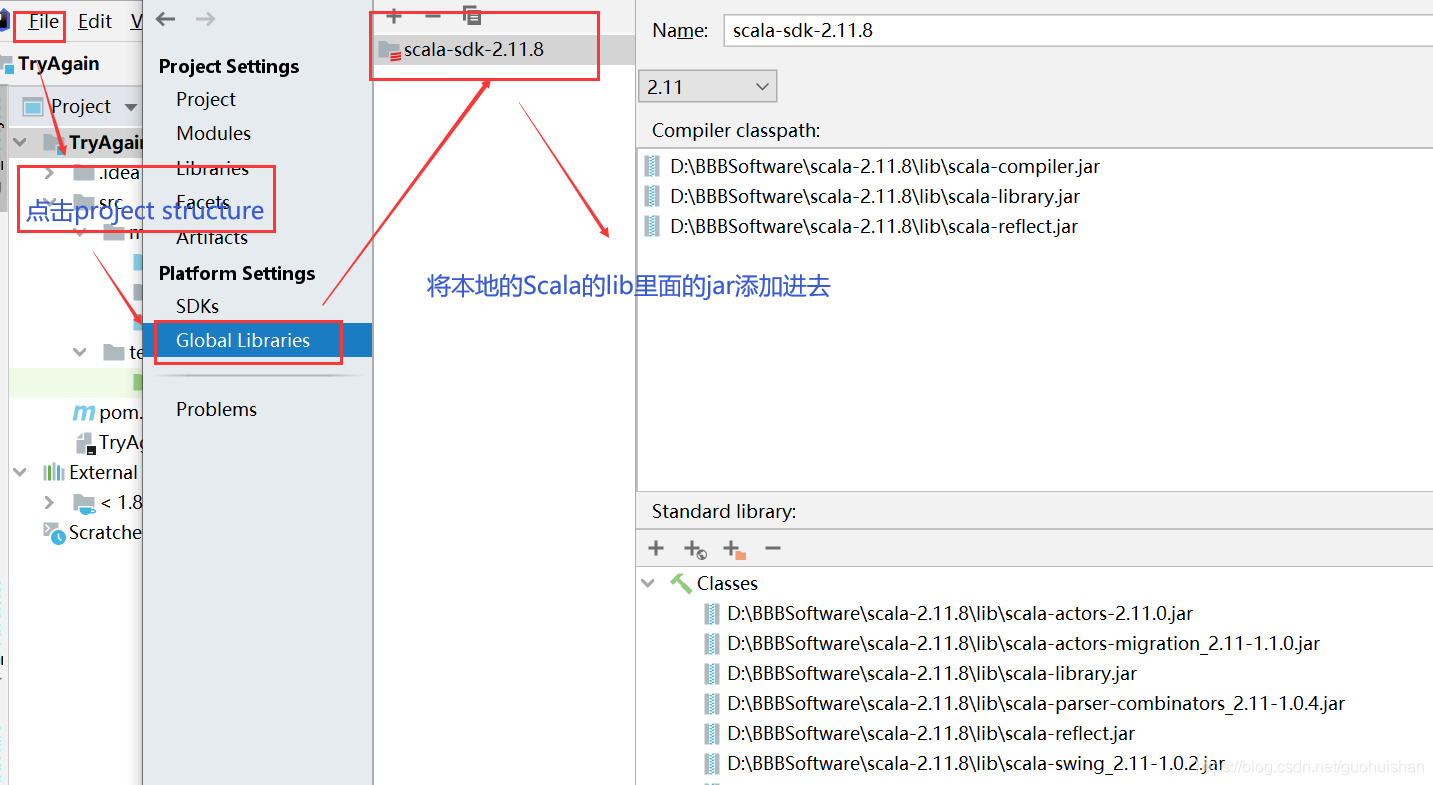1433x785 pixels.
Task: Click the scala-swing jar archive icon
Action: tap(711, 763)
